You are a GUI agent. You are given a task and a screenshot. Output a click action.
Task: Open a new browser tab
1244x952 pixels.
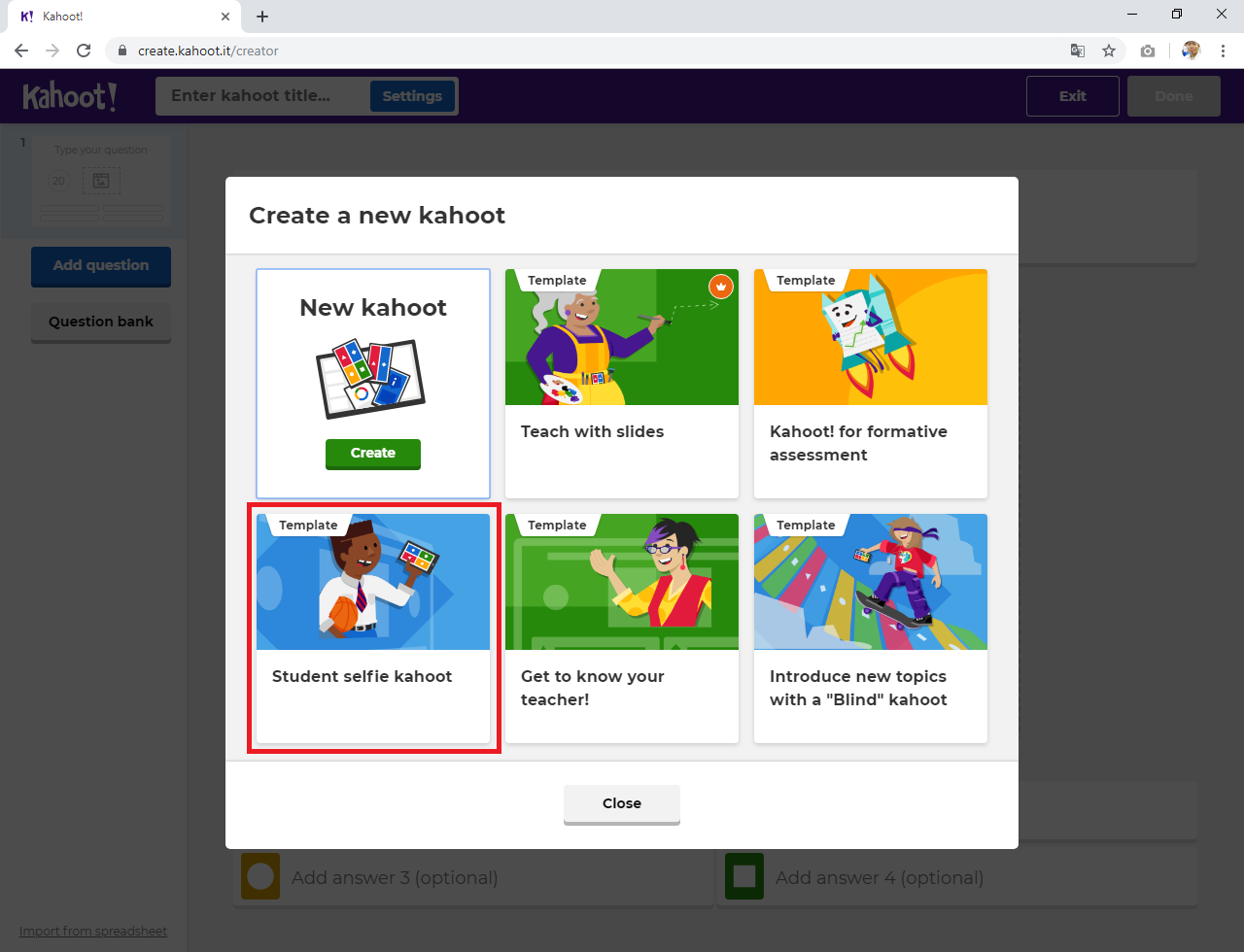point(262,17)
